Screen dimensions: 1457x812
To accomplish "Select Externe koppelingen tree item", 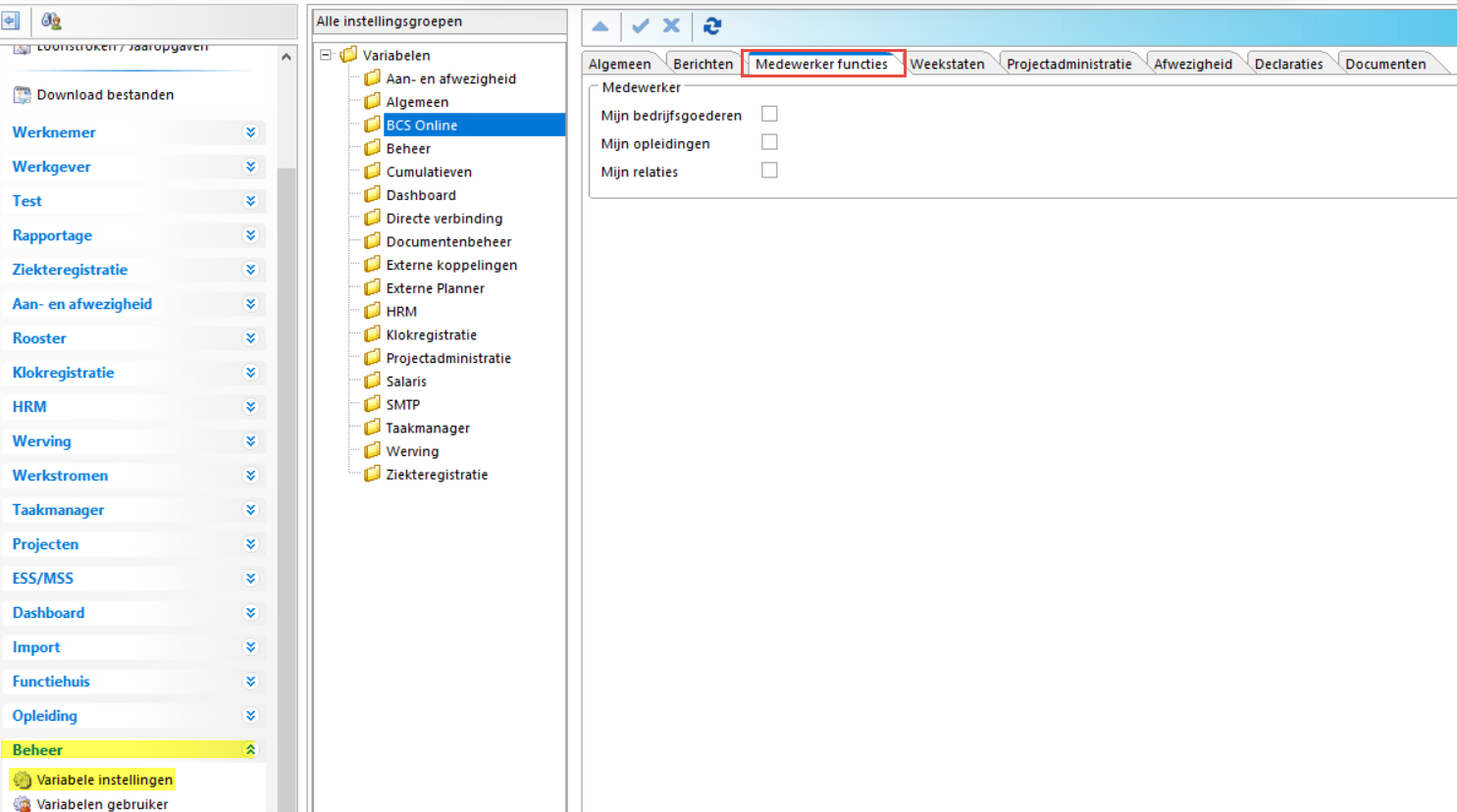I will pyautogui.click(x=452, y=265).
